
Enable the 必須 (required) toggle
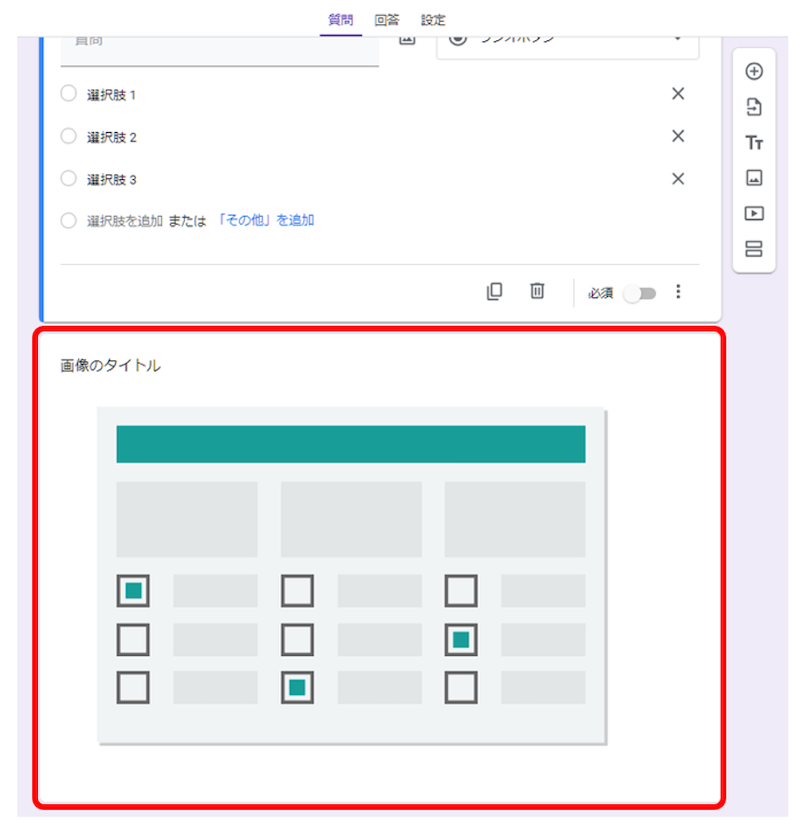tap(641, 293)
